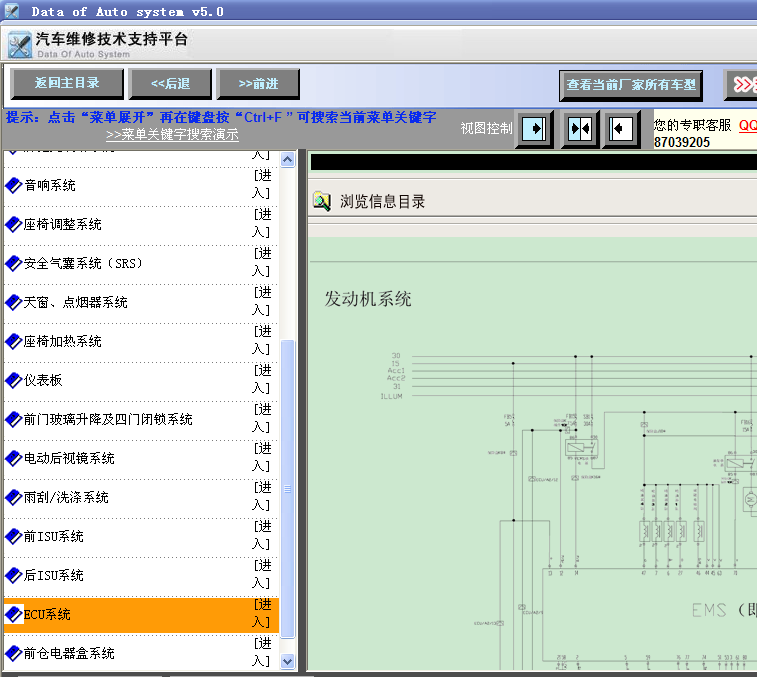Image resolution: width=757 pixels, height=677 pixels.
Task: Enter [进入] for highlighted ECU系统
Action: point(262,614)
